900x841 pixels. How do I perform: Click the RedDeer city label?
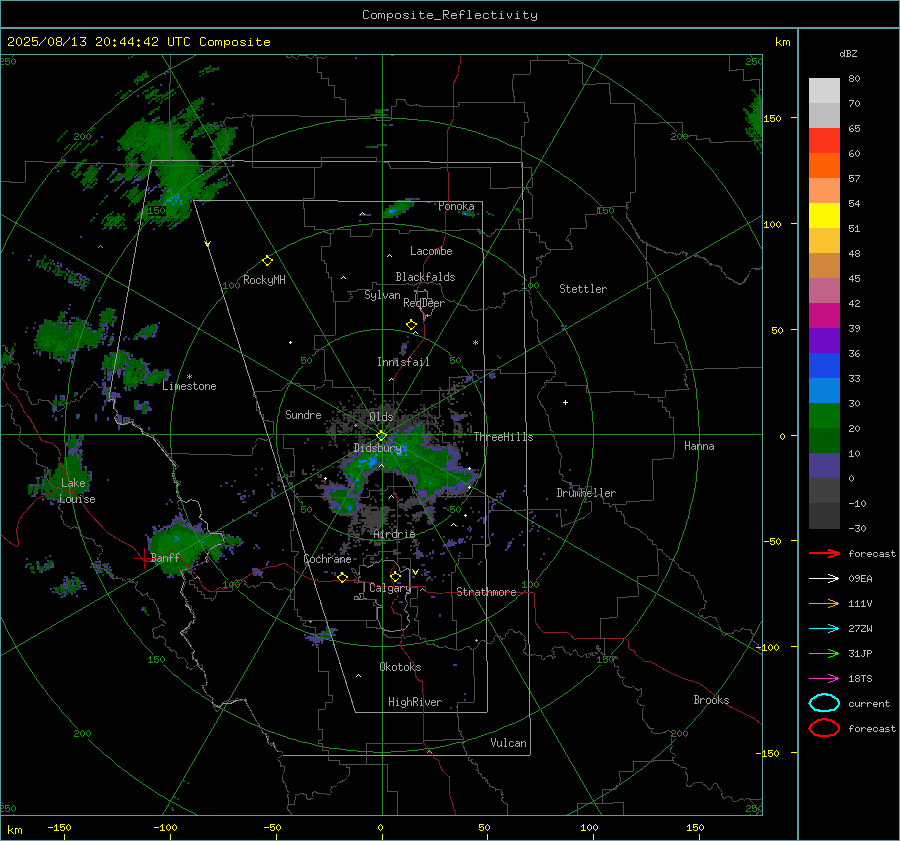coord(424,303)
